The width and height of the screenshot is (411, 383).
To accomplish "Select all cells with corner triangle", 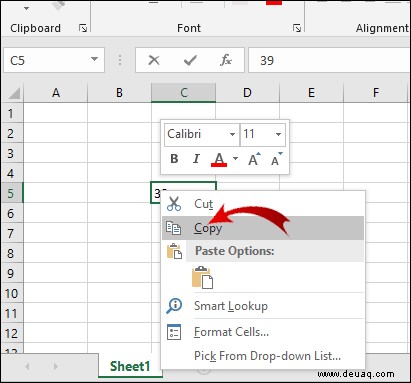I will (13, 93).
